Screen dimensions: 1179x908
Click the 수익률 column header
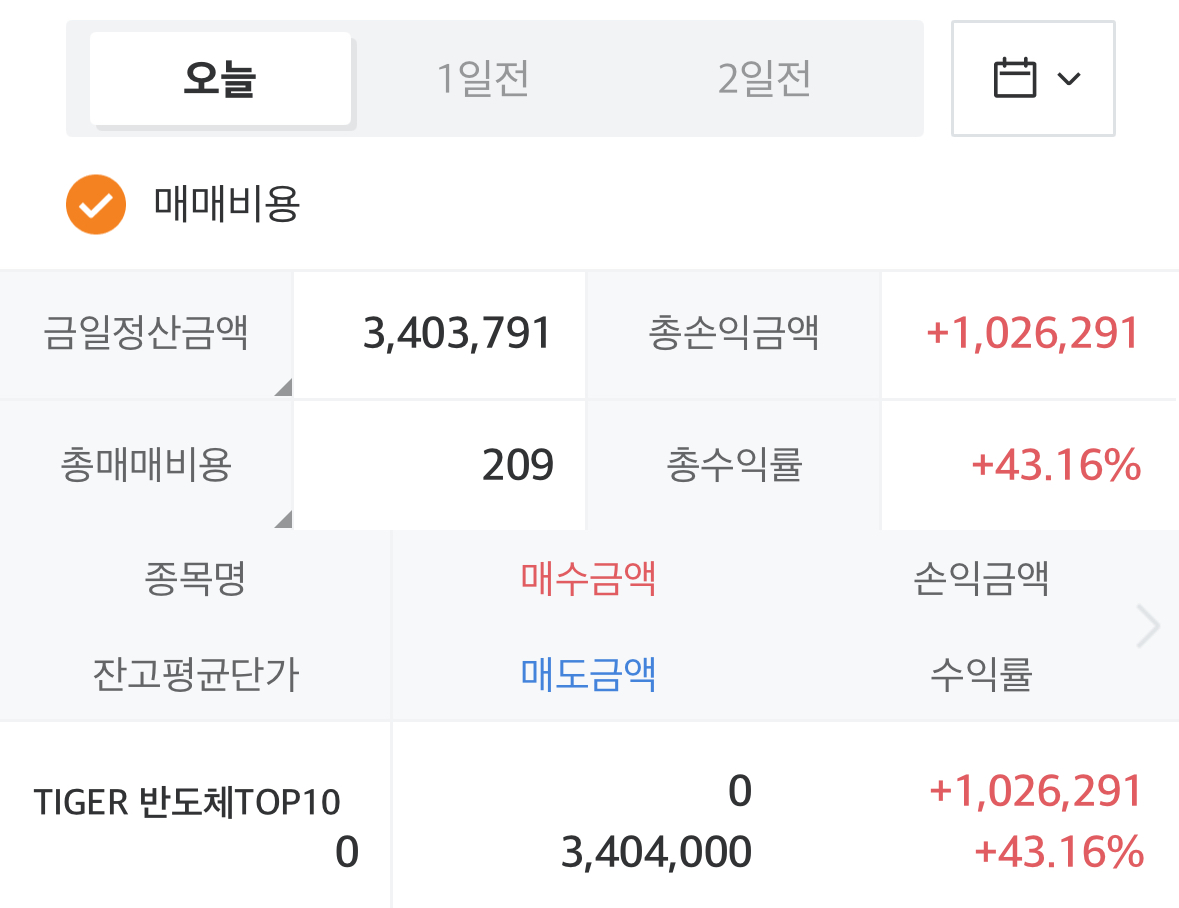pyautogui.click(x=981, y=675)
